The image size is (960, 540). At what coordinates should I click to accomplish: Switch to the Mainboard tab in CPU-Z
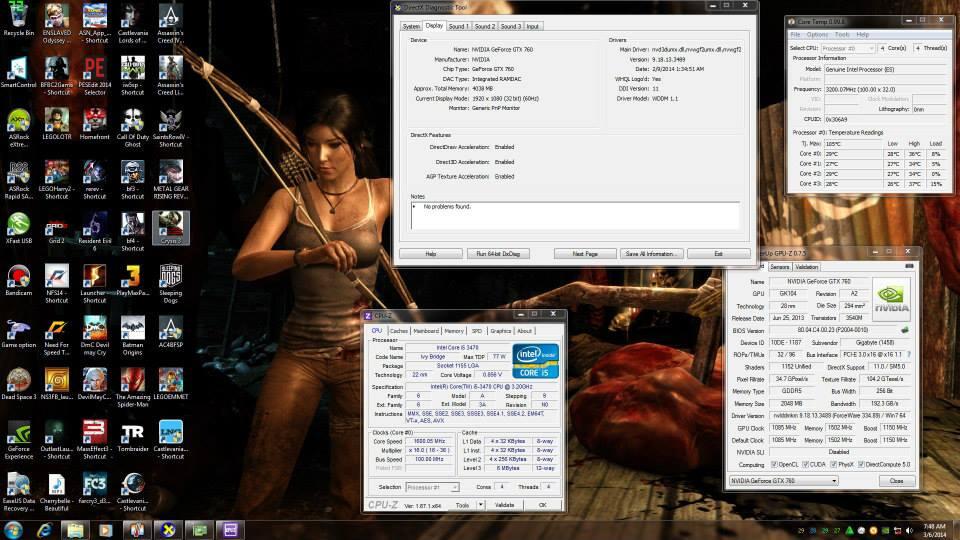(426, 331)
